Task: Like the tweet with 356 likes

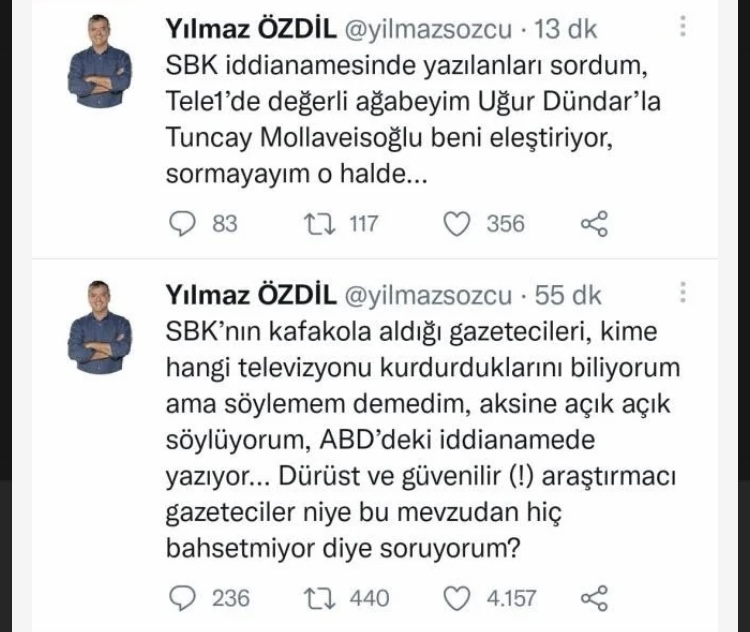Action: tap(457, 223)
